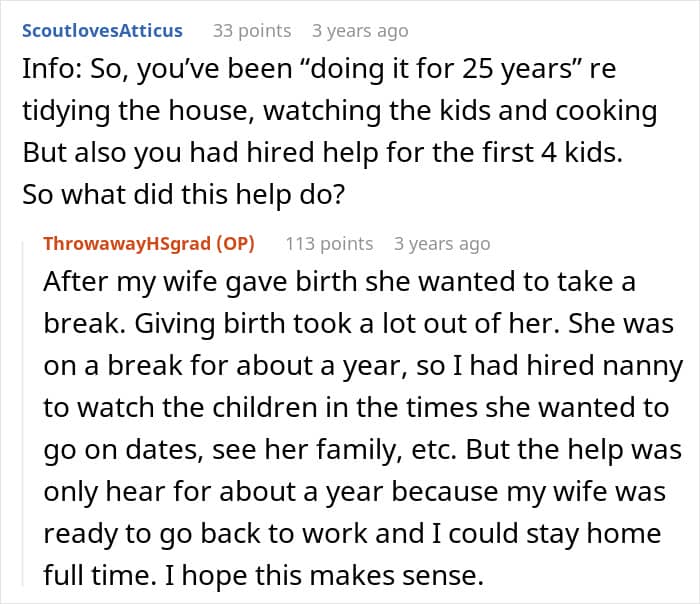
Task: Click the word "Info:" starting the comment
Action: click(47, 69)
